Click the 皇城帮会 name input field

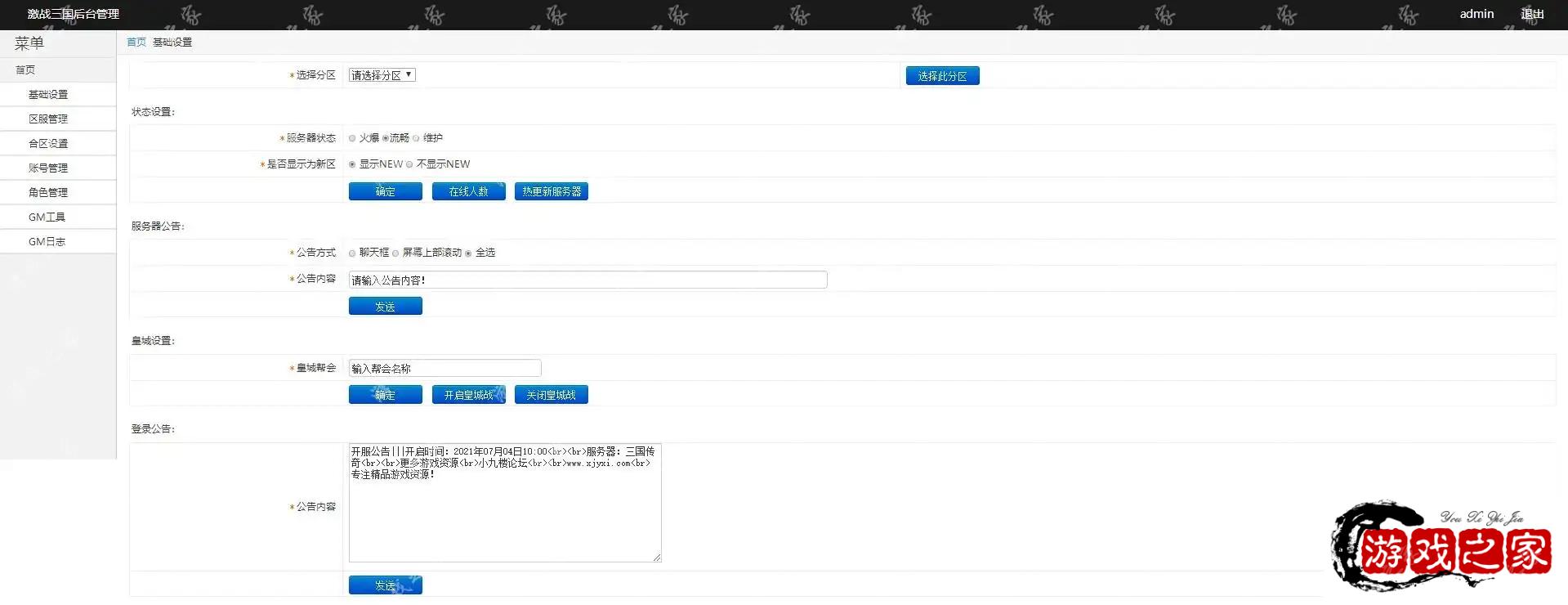click(x=444, y=368)
